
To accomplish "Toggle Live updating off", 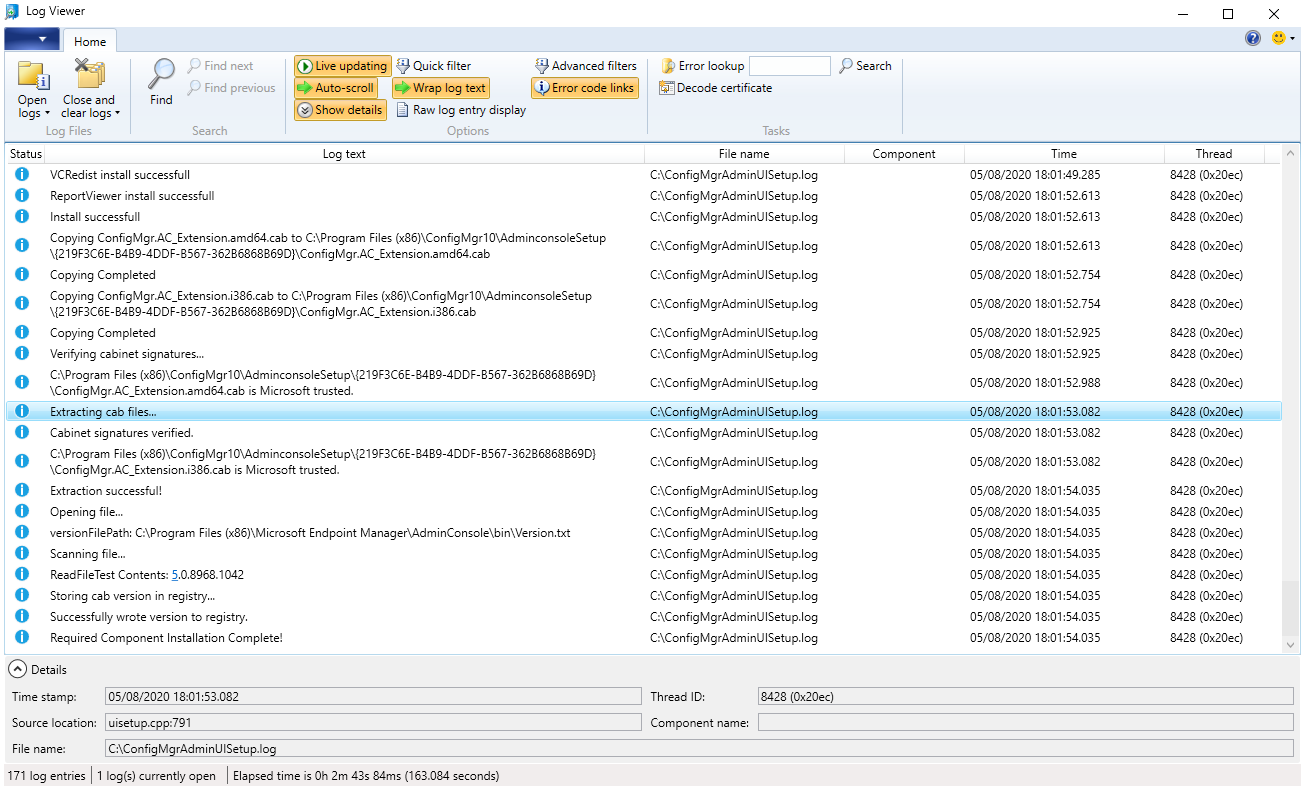I will (342, 66).
